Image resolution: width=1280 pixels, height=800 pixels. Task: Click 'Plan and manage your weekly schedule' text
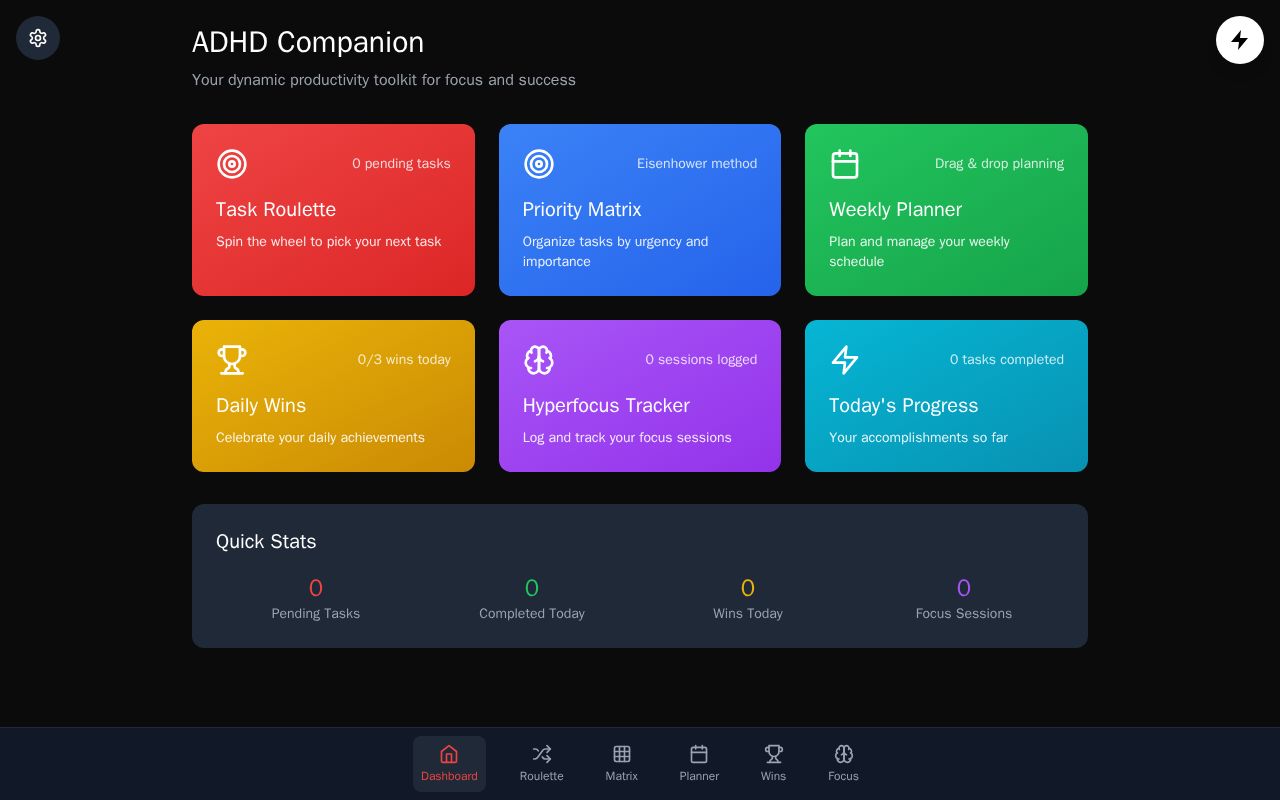(x=919, y=252)
